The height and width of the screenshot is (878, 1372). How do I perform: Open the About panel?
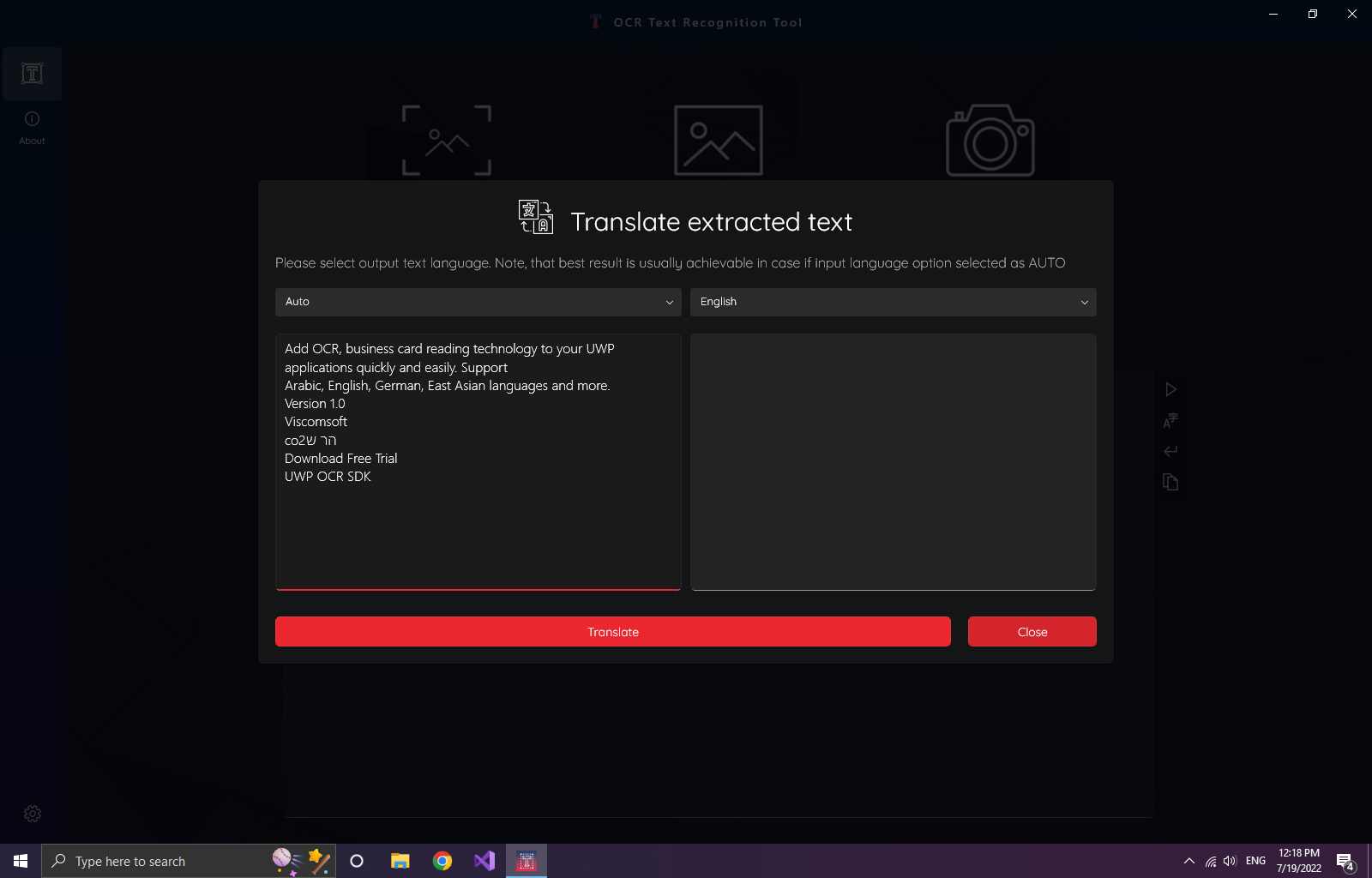tap(32, 127)
